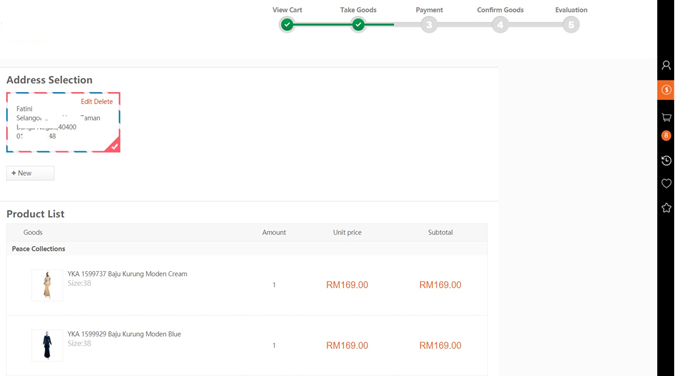Click the orange coin wallet sidebar icon
The height and width of the screenshot is (376, 676).
[x=666, y=90]
